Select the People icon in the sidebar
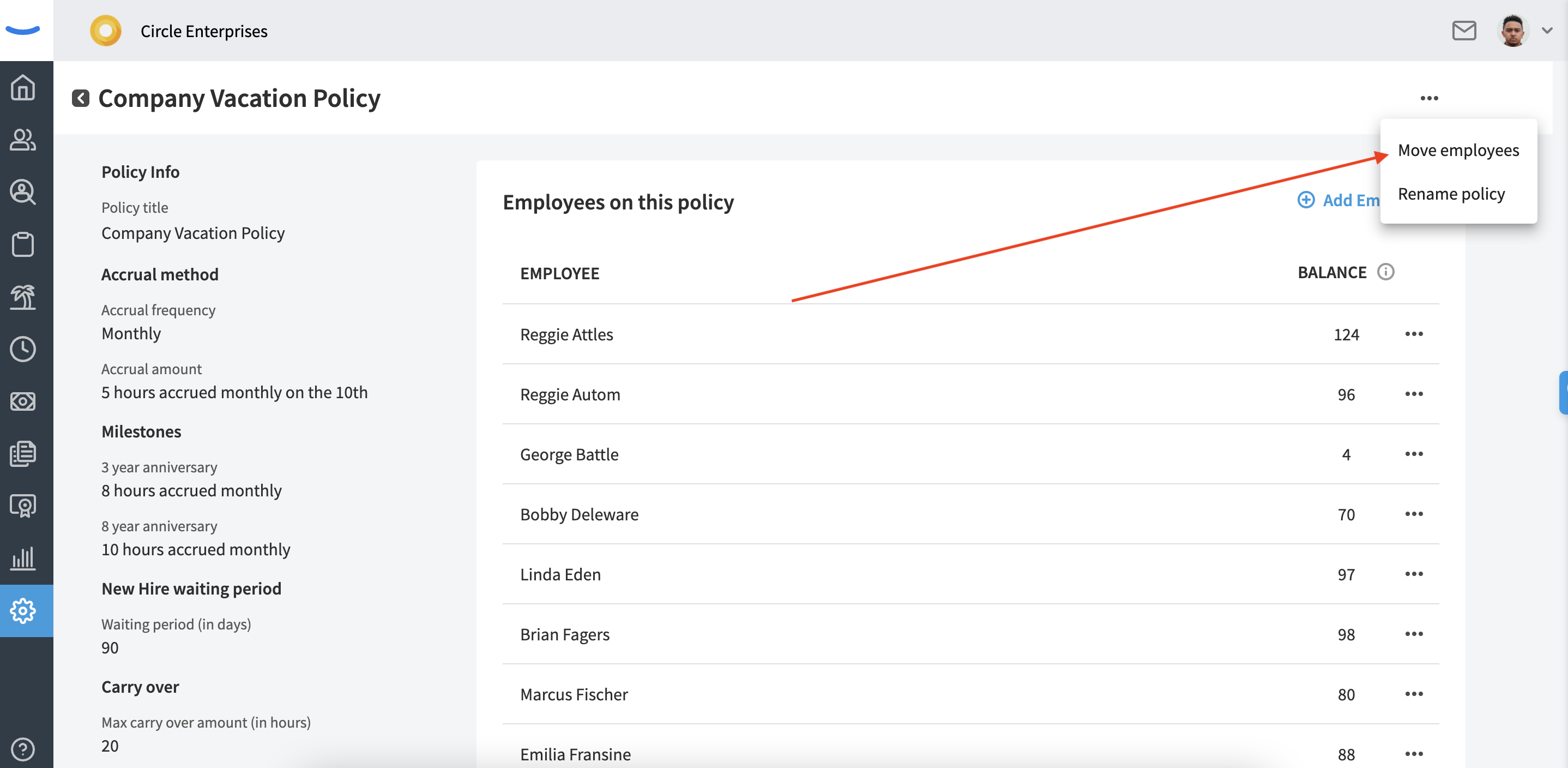 click(23, 140)
